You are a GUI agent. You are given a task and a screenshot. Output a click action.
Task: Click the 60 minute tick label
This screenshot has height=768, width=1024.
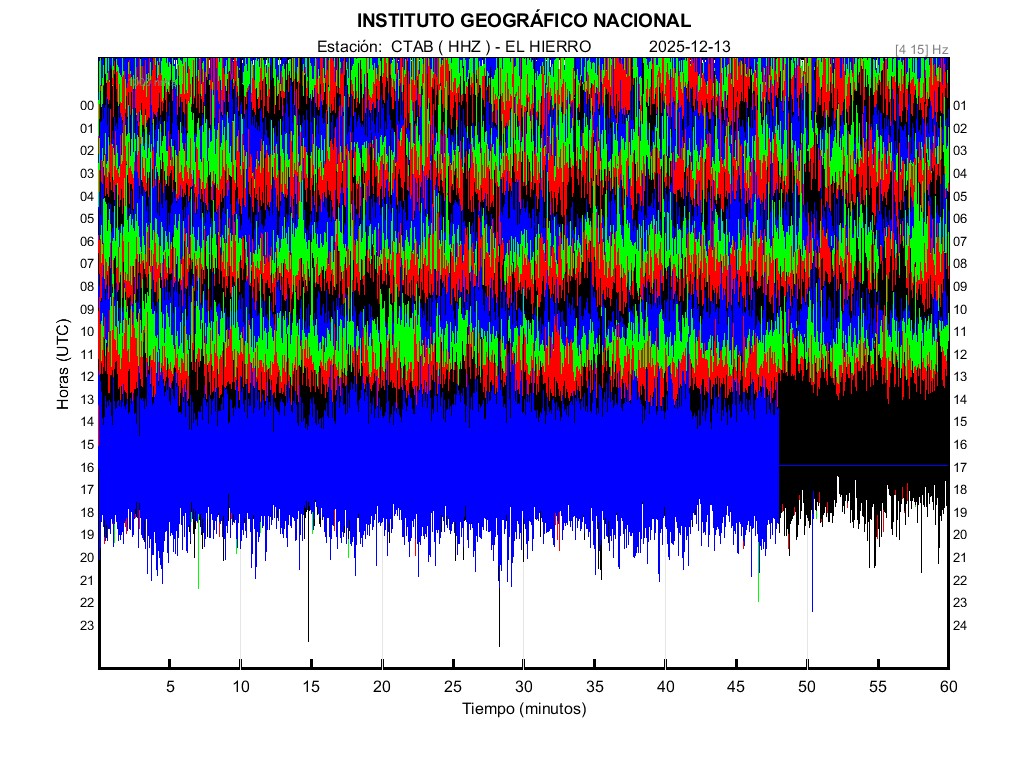click(x=948, y=687)
